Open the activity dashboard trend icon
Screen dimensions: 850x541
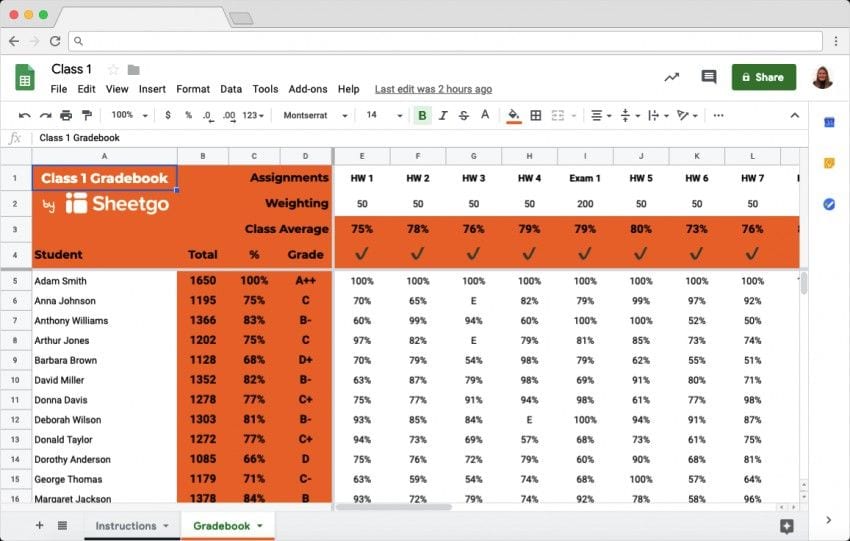click(x=672, y=77)
